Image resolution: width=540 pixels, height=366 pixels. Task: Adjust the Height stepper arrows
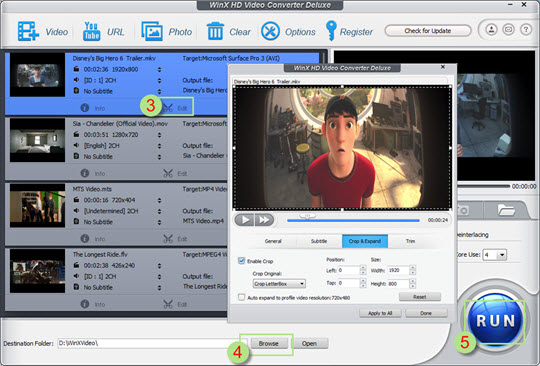(413, 283)
